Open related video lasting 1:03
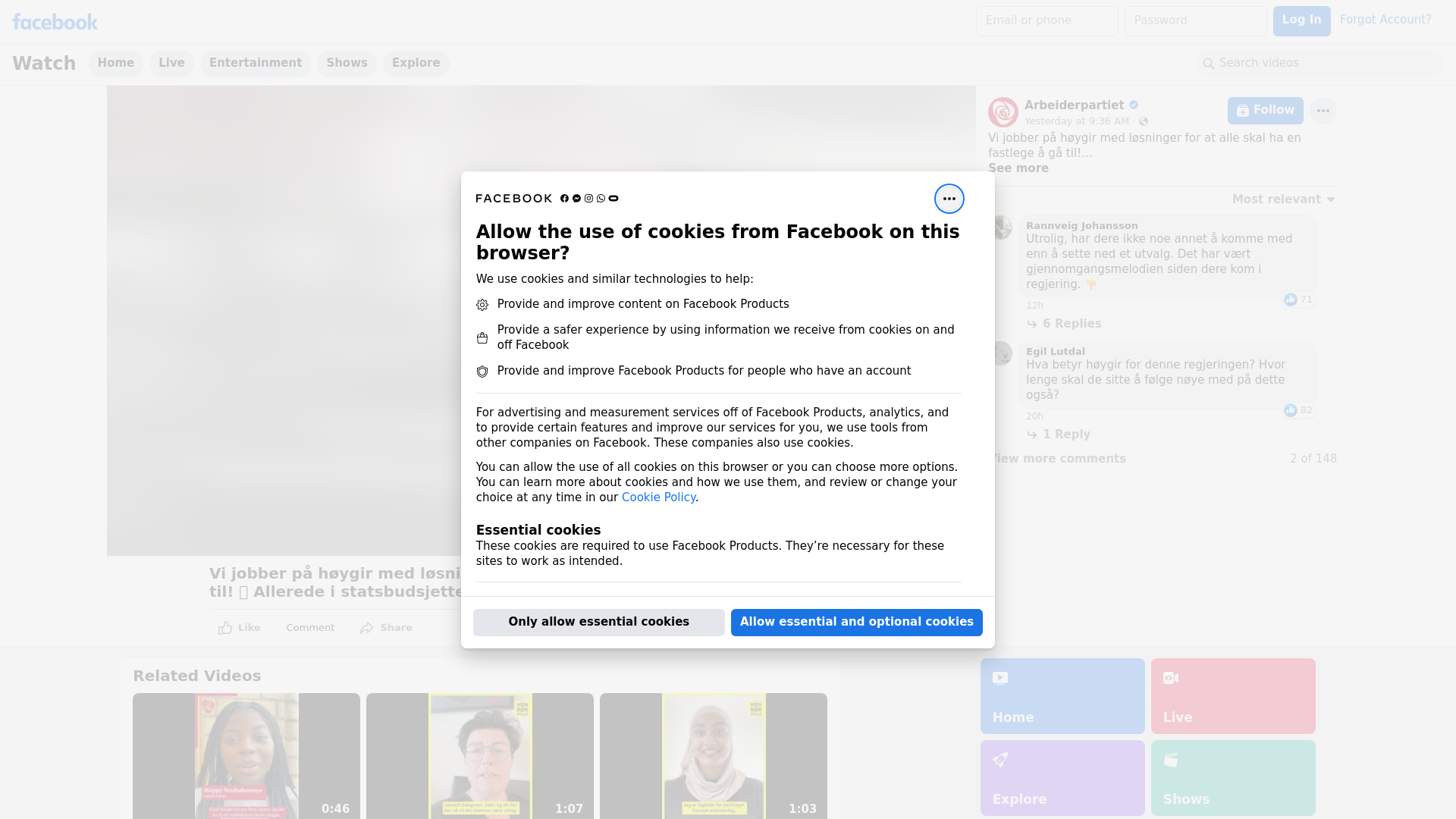Screen dimensions: 1456x819 714,755
